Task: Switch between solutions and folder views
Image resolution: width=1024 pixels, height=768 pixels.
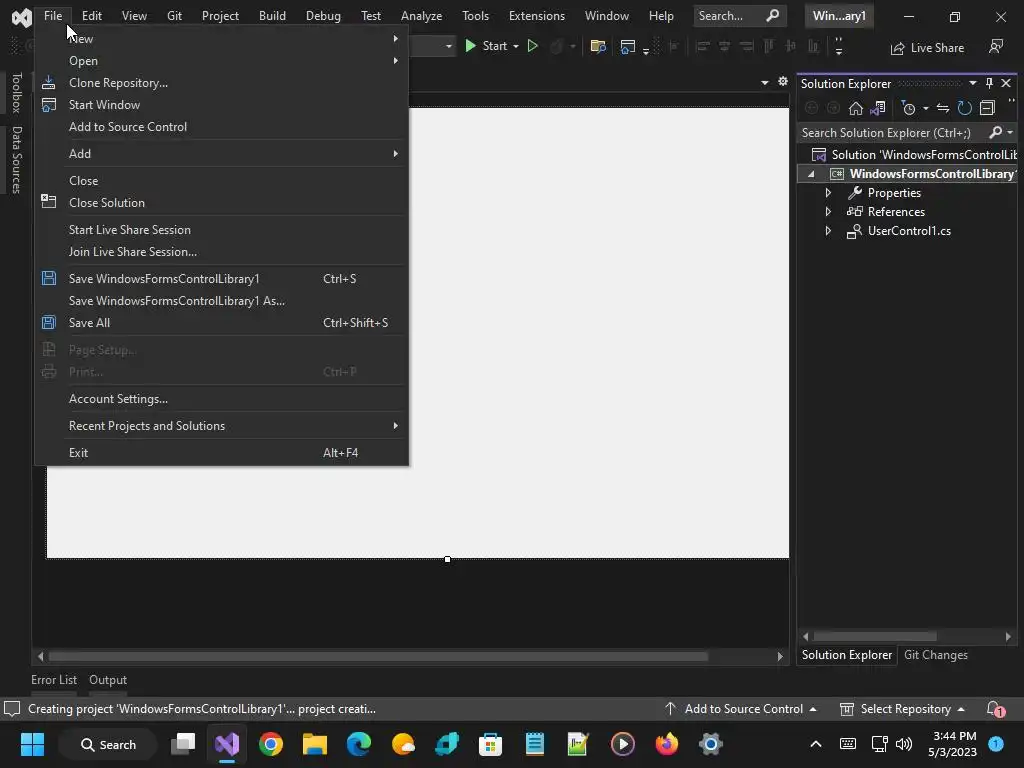Action: tap(878, 108)
